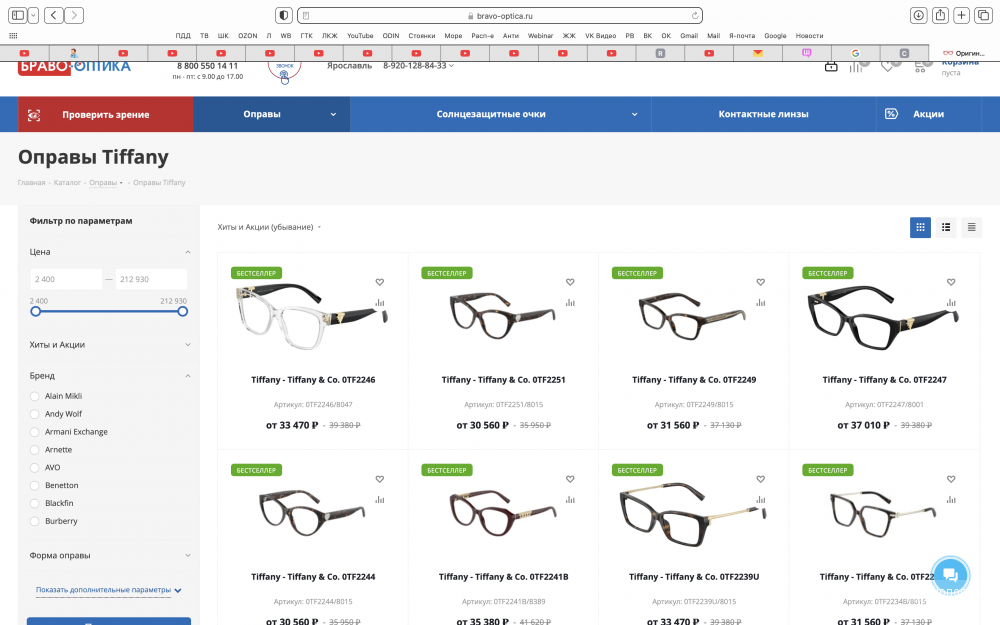Add 0TF2249 to comparison

(761, 303)
